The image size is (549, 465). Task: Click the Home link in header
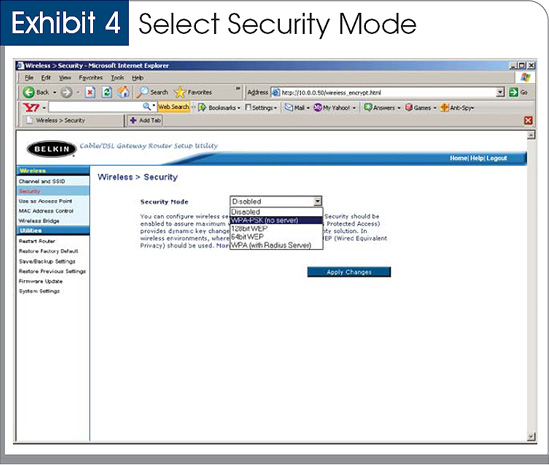click(458, 158)
